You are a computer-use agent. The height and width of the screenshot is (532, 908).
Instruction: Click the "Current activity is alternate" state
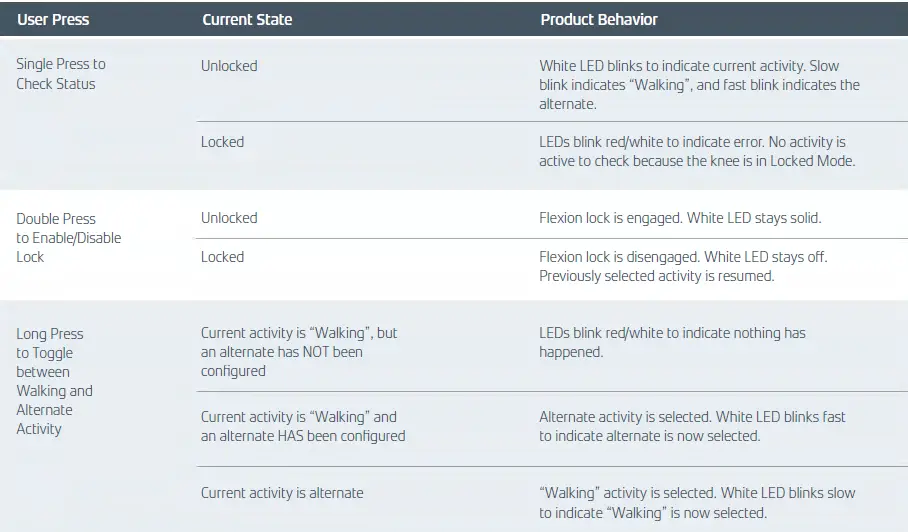(x=282, y=493)
